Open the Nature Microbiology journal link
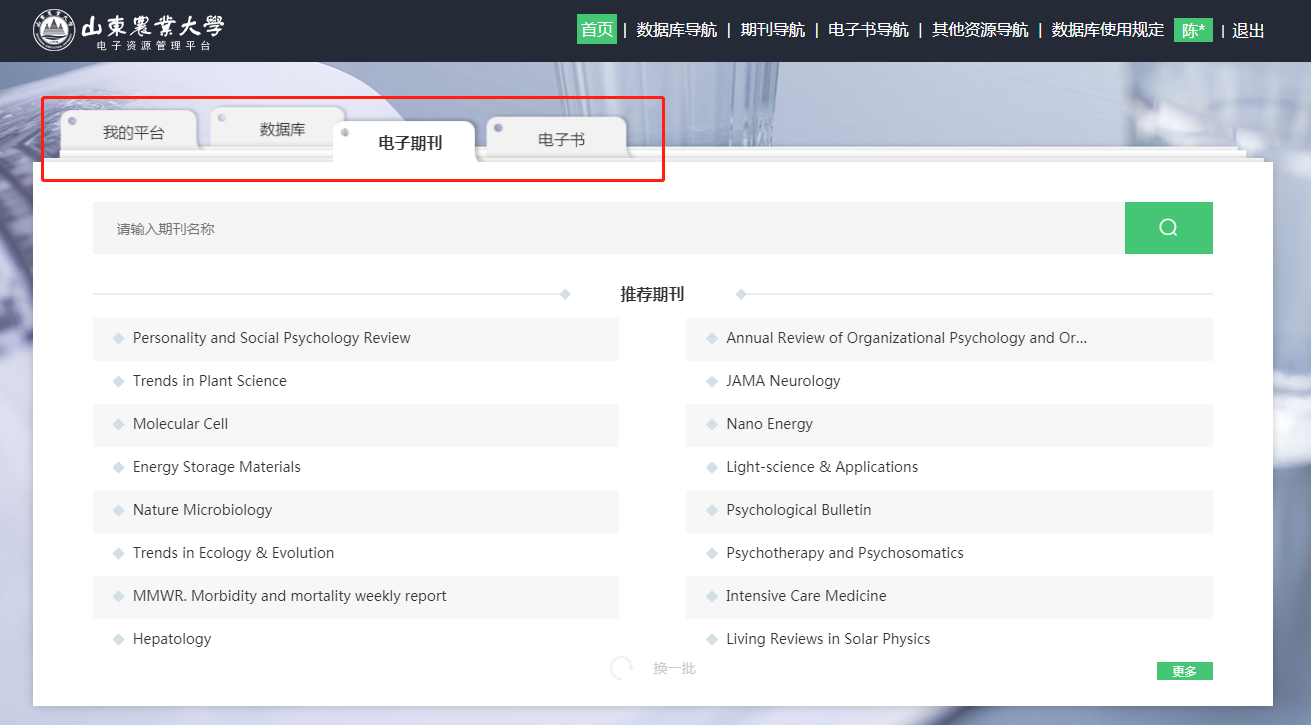This screenshot has width=1311, height=725. coord(202,510)
